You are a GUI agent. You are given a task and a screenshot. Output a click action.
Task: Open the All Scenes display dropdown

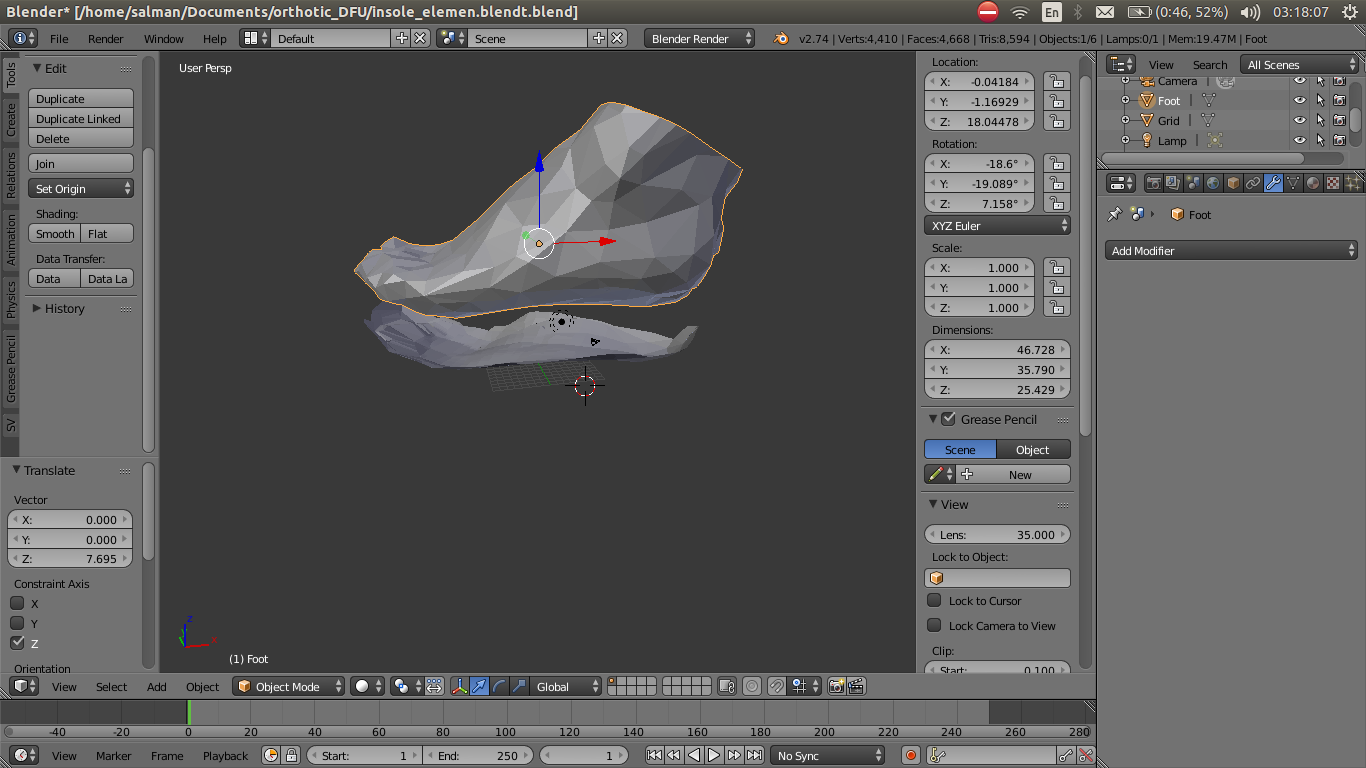pos(1300,63)
